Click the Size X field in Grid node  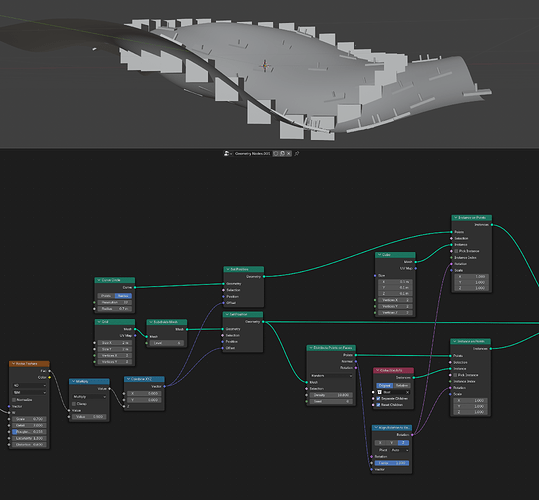pos(115,343)
